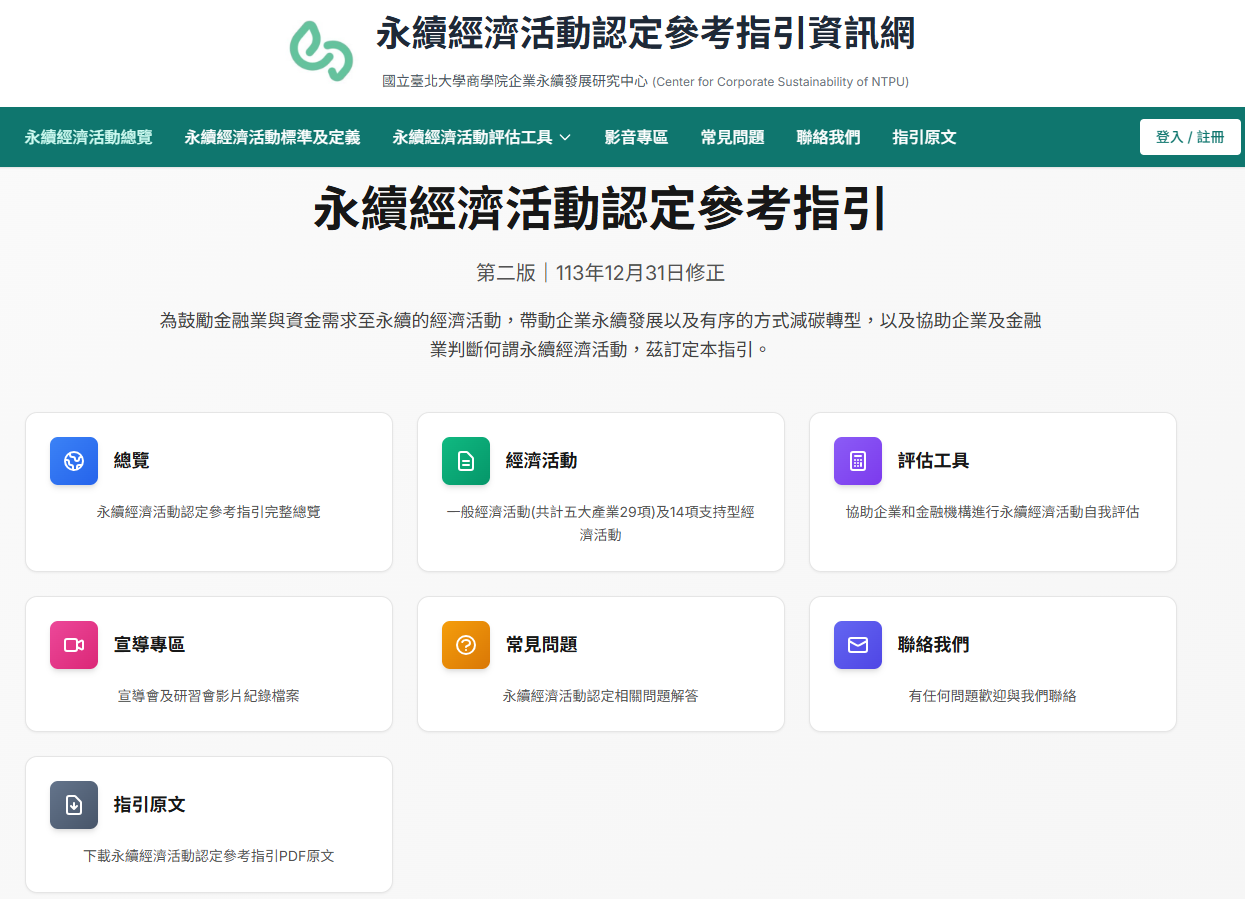The width and height of the screenshot is (1245, 899).
Task: Go to 影音專區 in navigation bar
Action: tap(636, 137)
